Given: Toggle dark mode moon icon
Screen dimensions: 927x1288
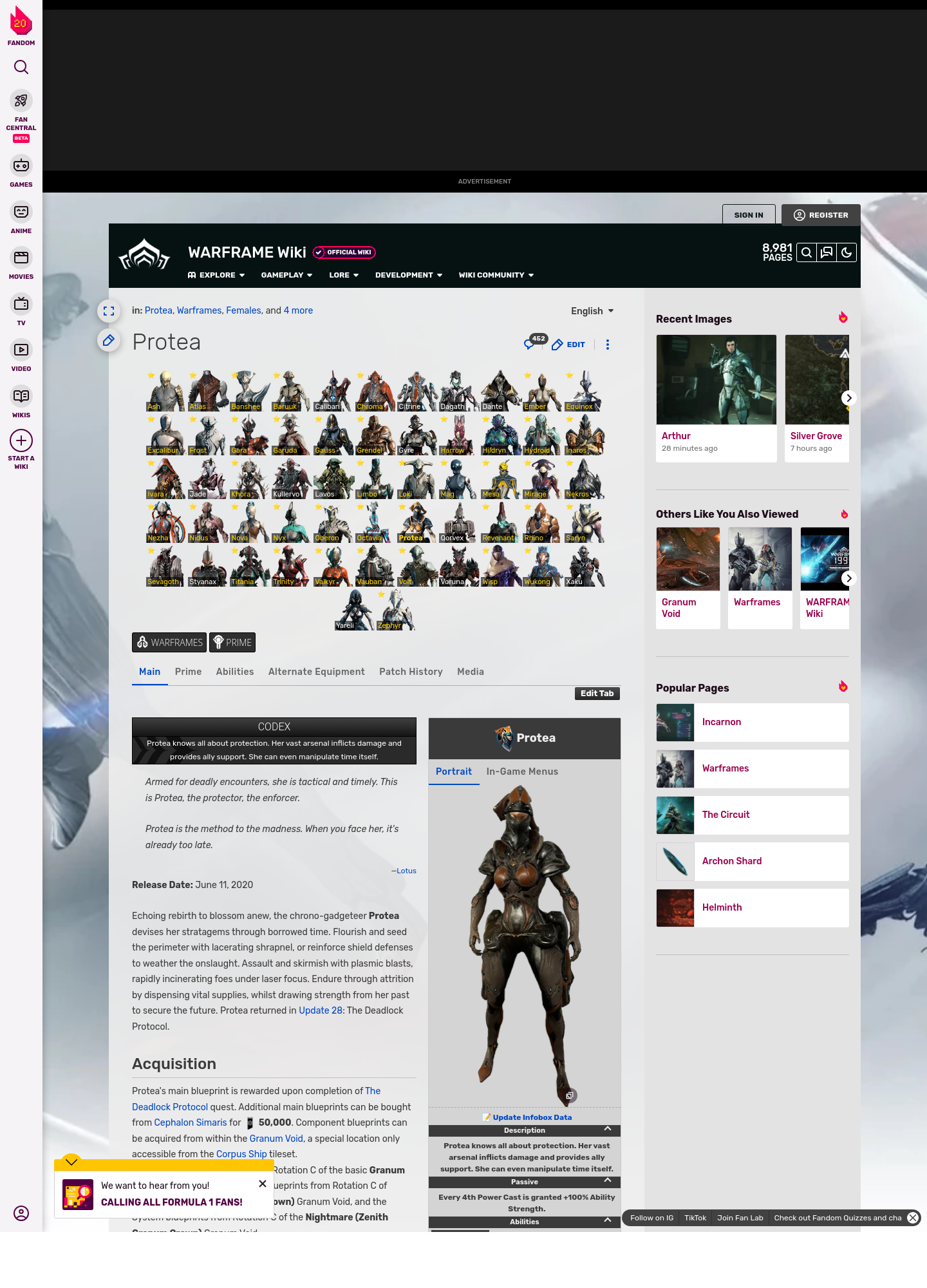Looking at the screenshot, I should tap(847, 252).
